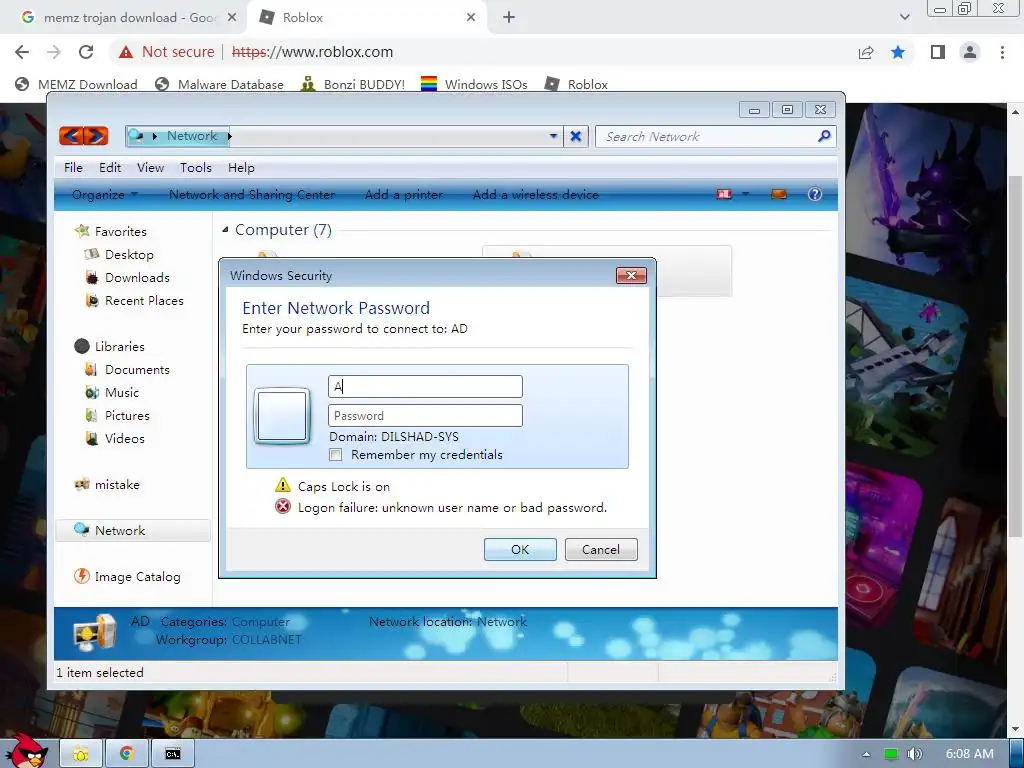Open Network and Sharing Center
1024x768 pixels.
tap(252, 195)
